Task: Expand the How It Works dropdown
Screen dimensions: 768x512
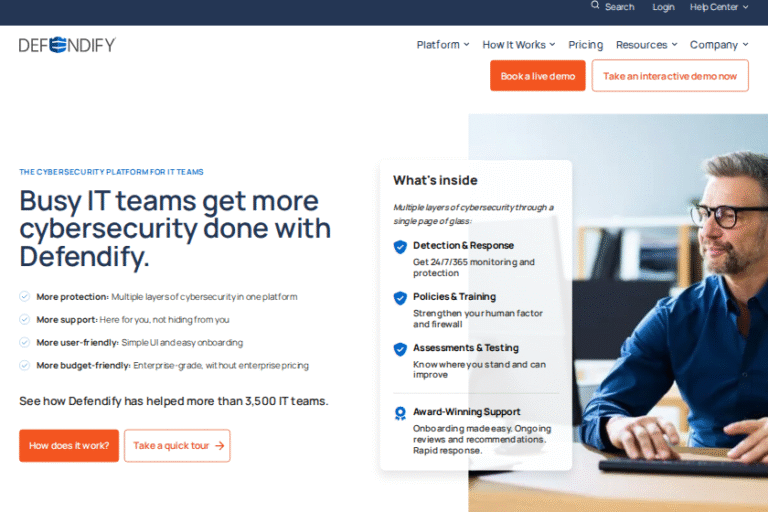Action: [519, 45]
